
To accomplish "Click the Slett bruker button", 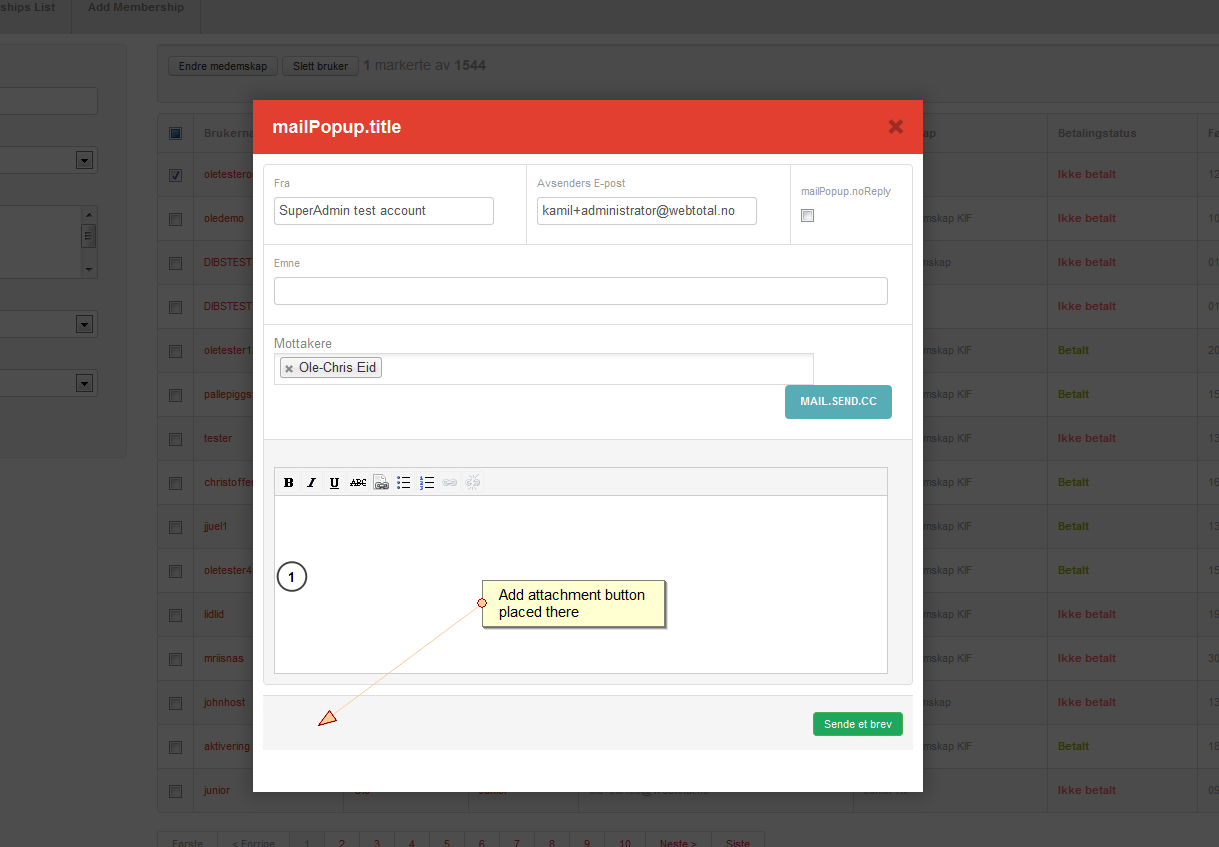I will pyautogui.click(x=320, y=66).
